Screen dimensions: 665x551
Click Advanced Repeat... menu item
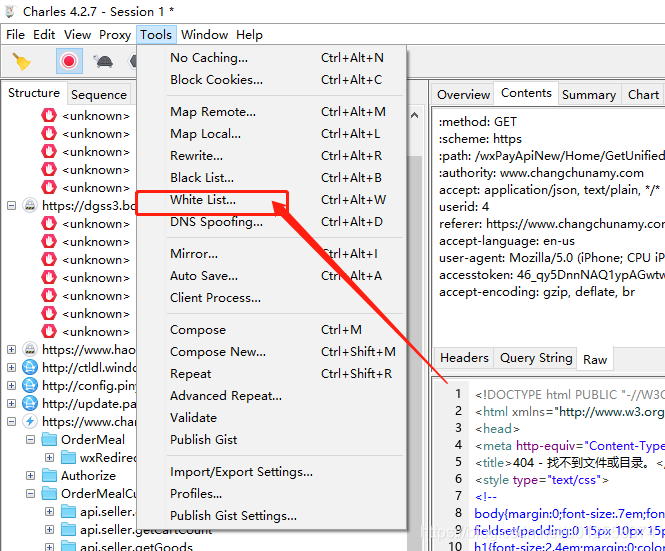click(271, 396)
